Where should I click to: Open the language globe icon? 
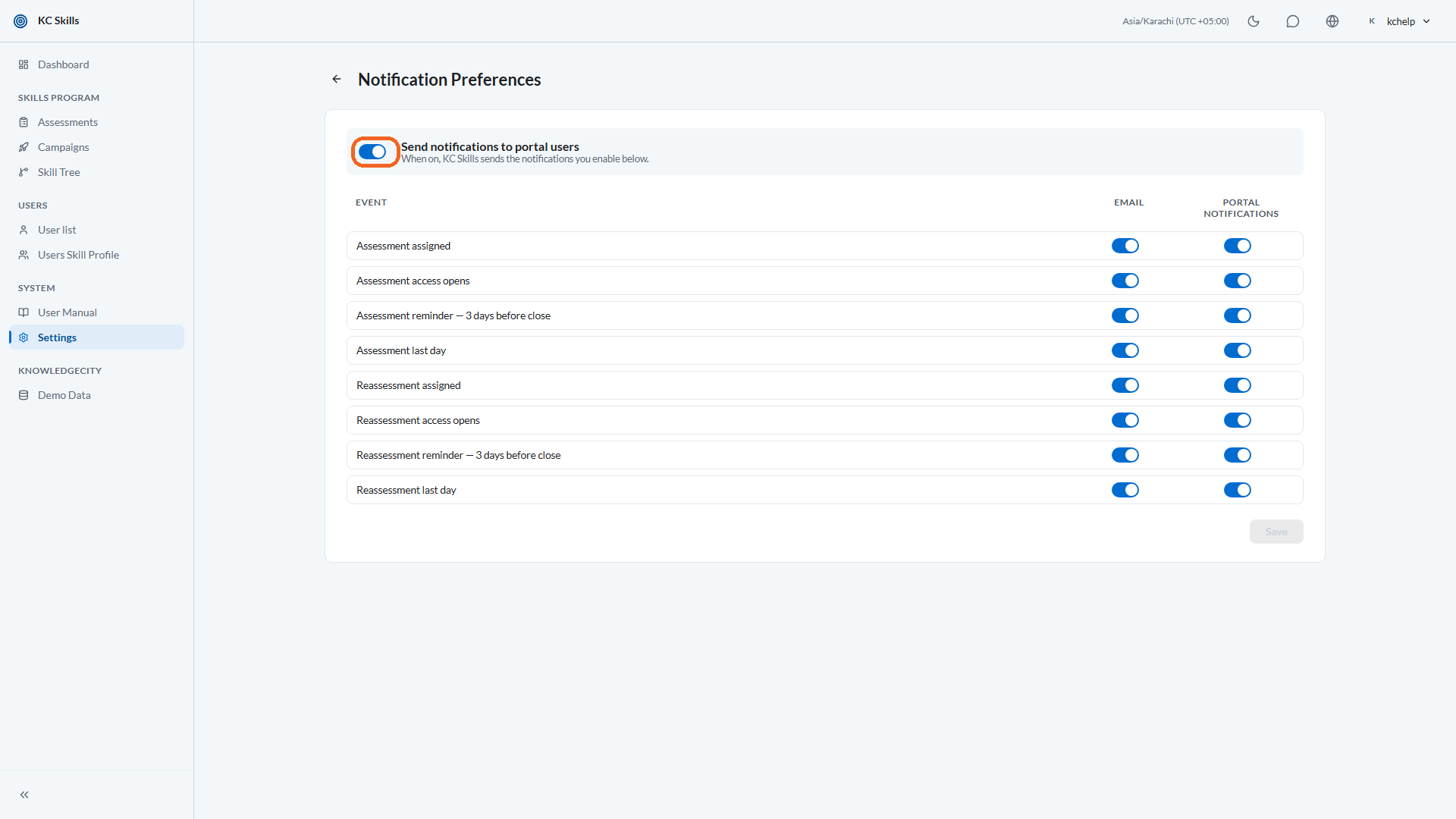[x=1332, y=21]
